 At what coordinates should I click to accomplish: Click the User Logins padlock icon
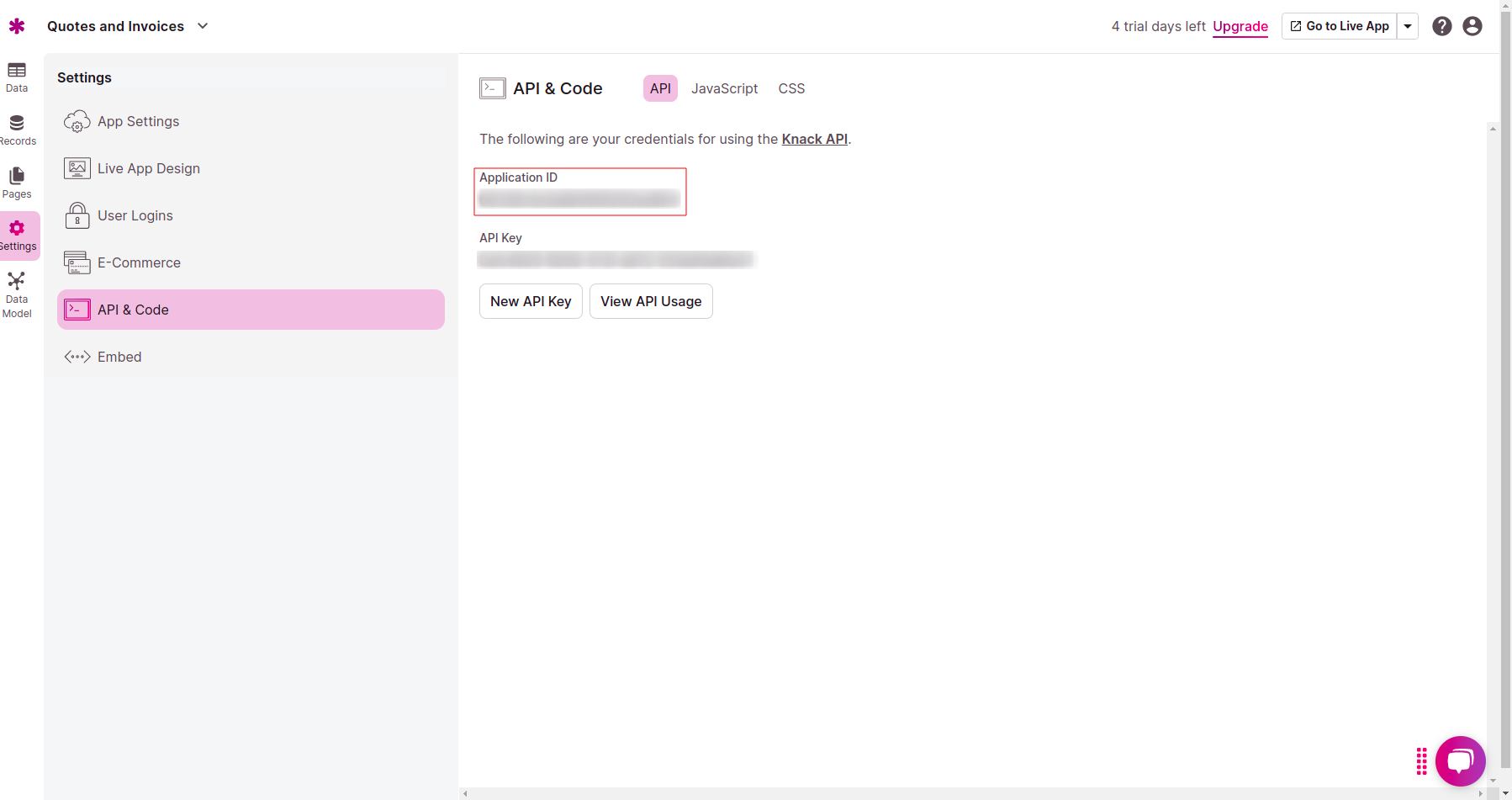point(77,215)
